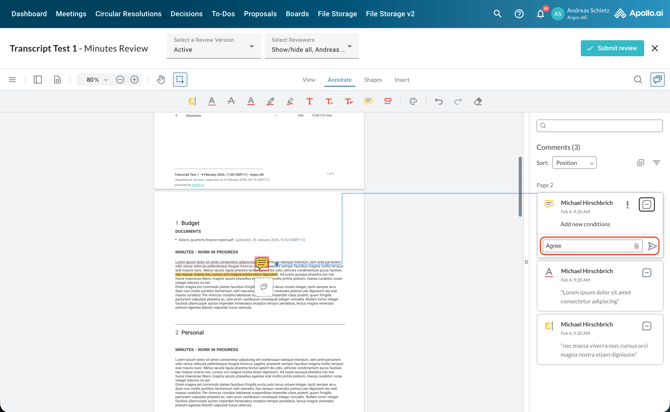Send the Agree reply
670x412 pixels.
point(652,246)
